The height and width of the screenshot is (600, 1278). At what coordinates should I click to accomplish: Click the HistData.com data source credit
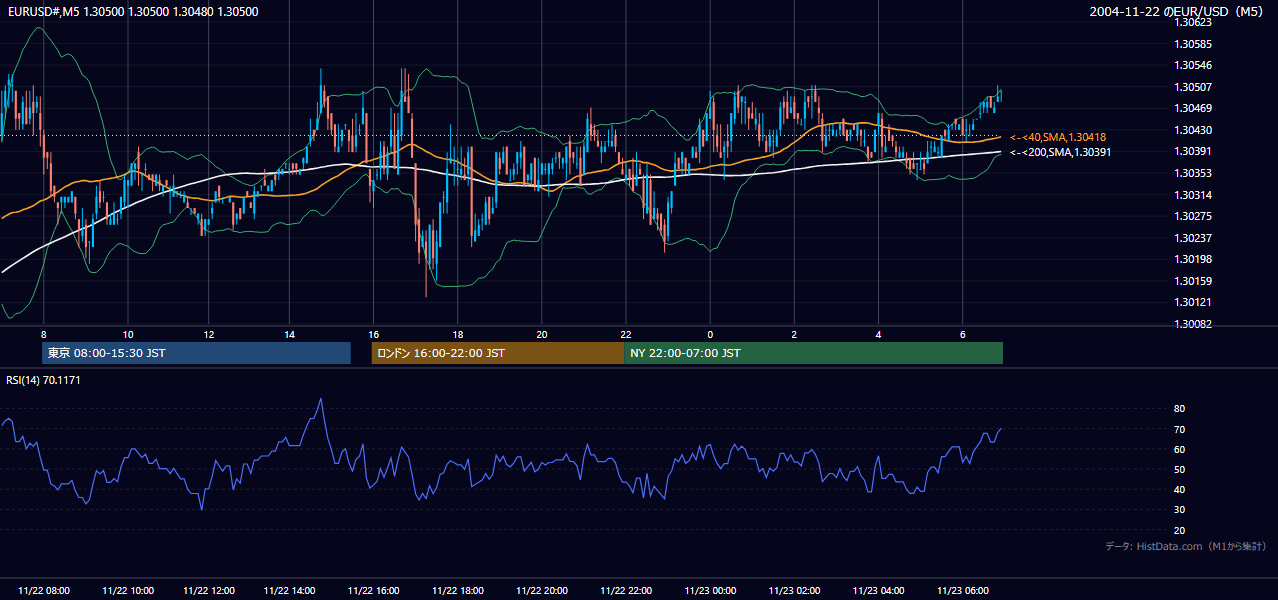click(1186, 546)
